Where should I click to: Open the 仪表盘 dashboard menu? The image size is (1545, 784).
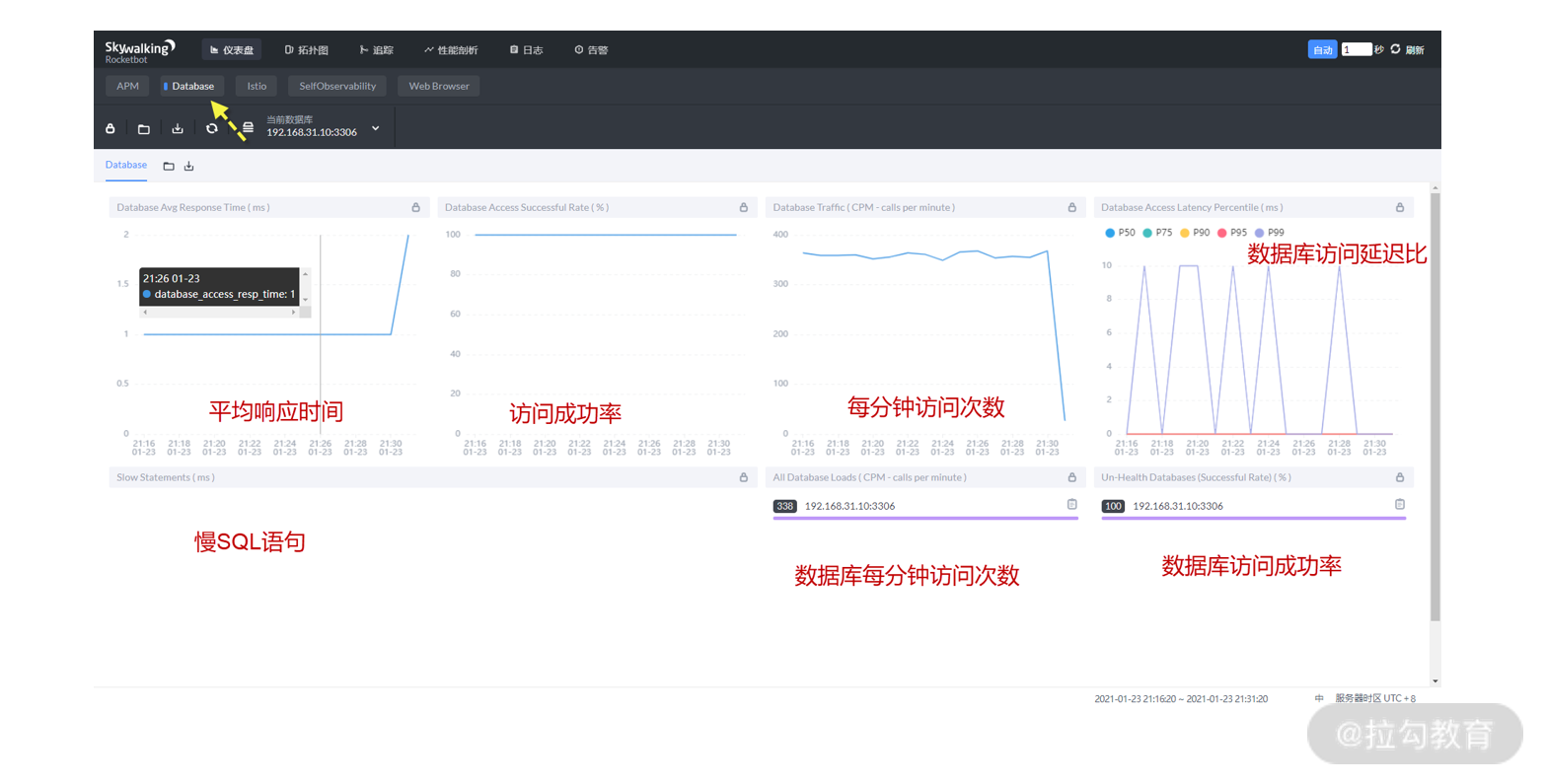[232, 50]
